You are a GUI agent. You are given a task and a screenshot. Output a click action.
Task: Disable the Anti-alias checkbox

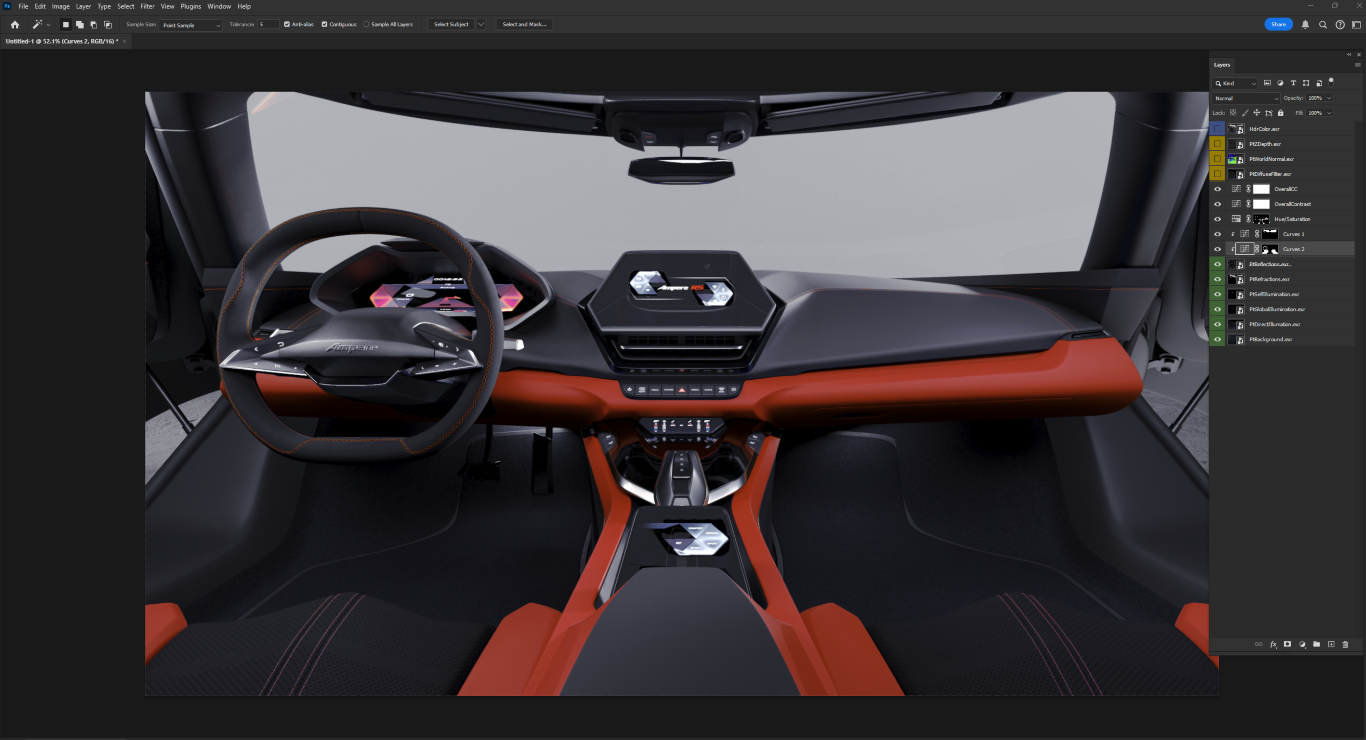pos(287,24)
